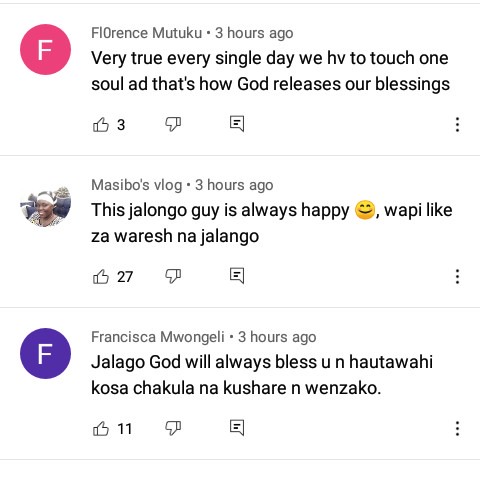
Task: Dislike Masibo's vlog comment
Action: tap(173, 277)
